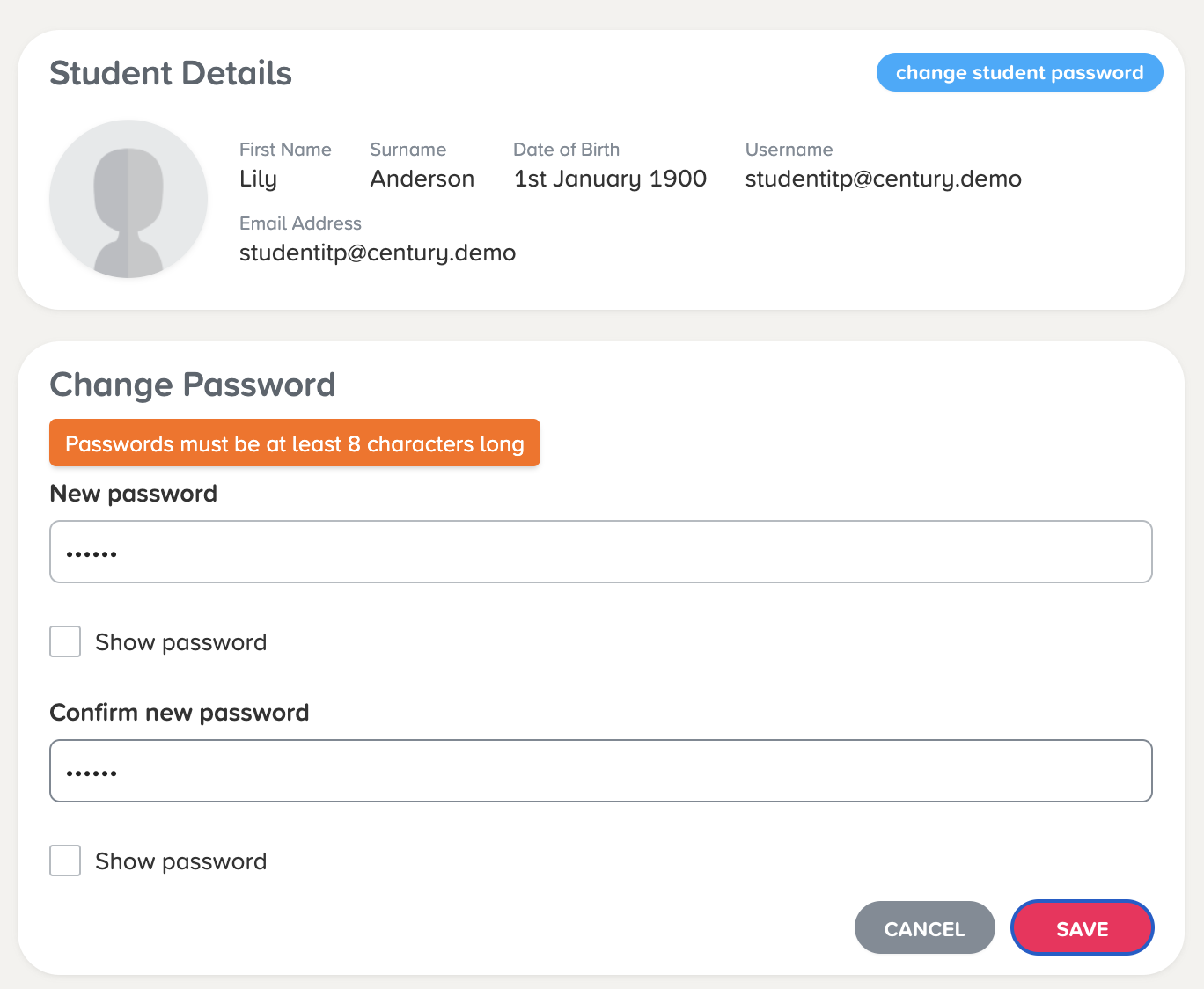Screen dimensions: 1204x989
Task: Enable Show password under Confirm new password
Action: pyautogui.click(x=65, y=861)
